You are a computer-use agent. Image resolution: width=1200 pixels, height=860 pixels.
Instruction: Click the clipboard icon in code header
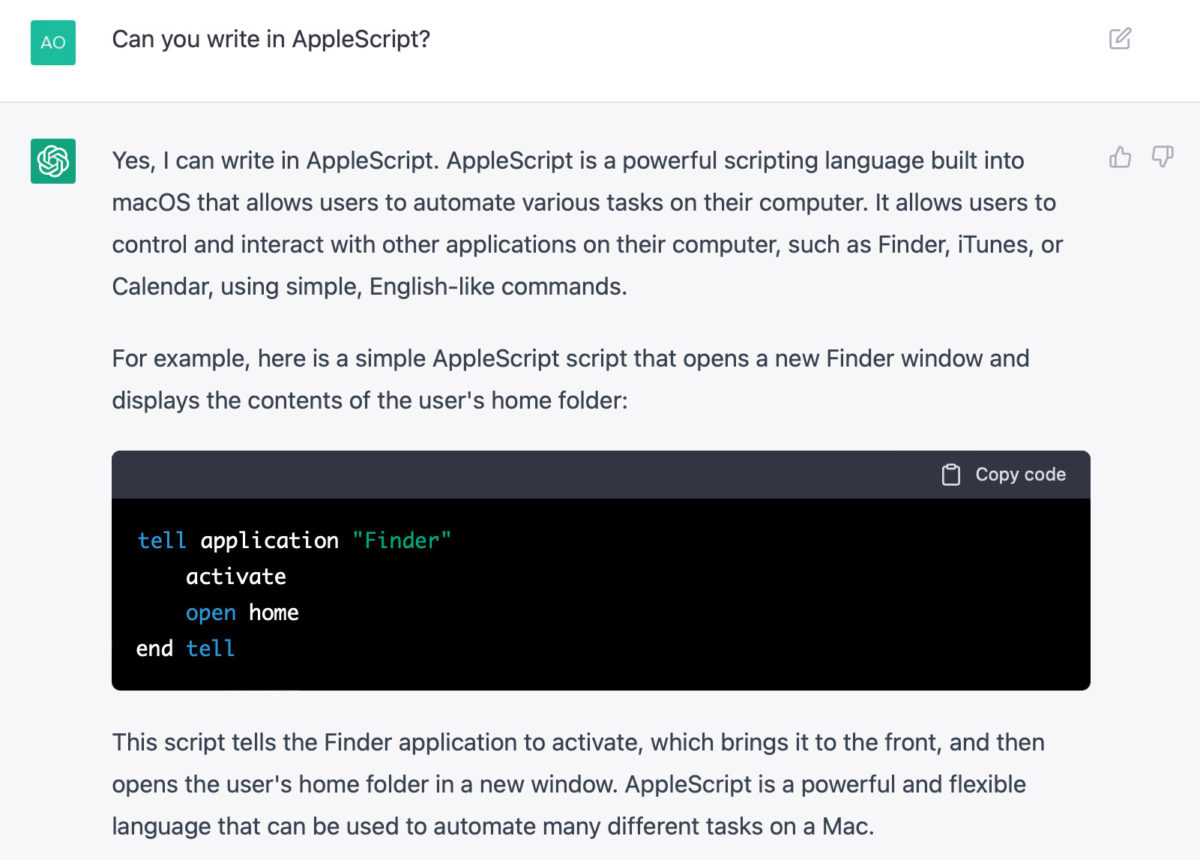[x=951, y=475]
